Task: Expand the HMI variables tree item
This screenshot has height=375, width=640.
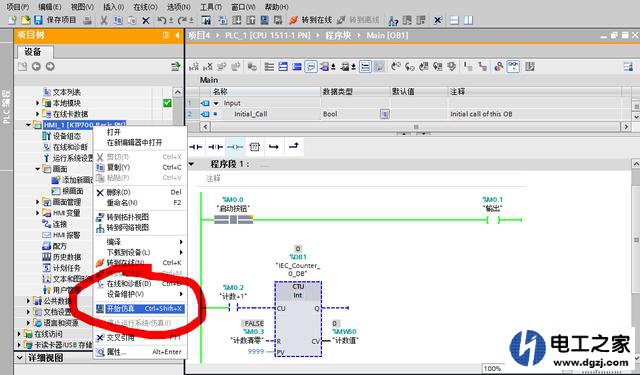Action: (x=38, y=213)
